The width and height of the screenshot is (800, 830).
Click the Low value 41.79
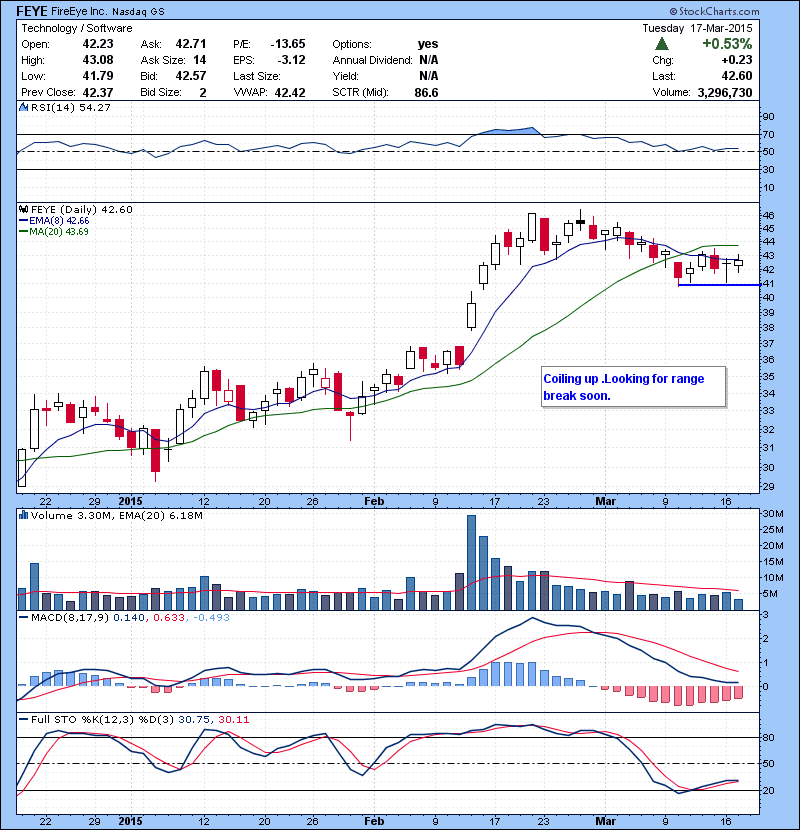click(98, 76)
